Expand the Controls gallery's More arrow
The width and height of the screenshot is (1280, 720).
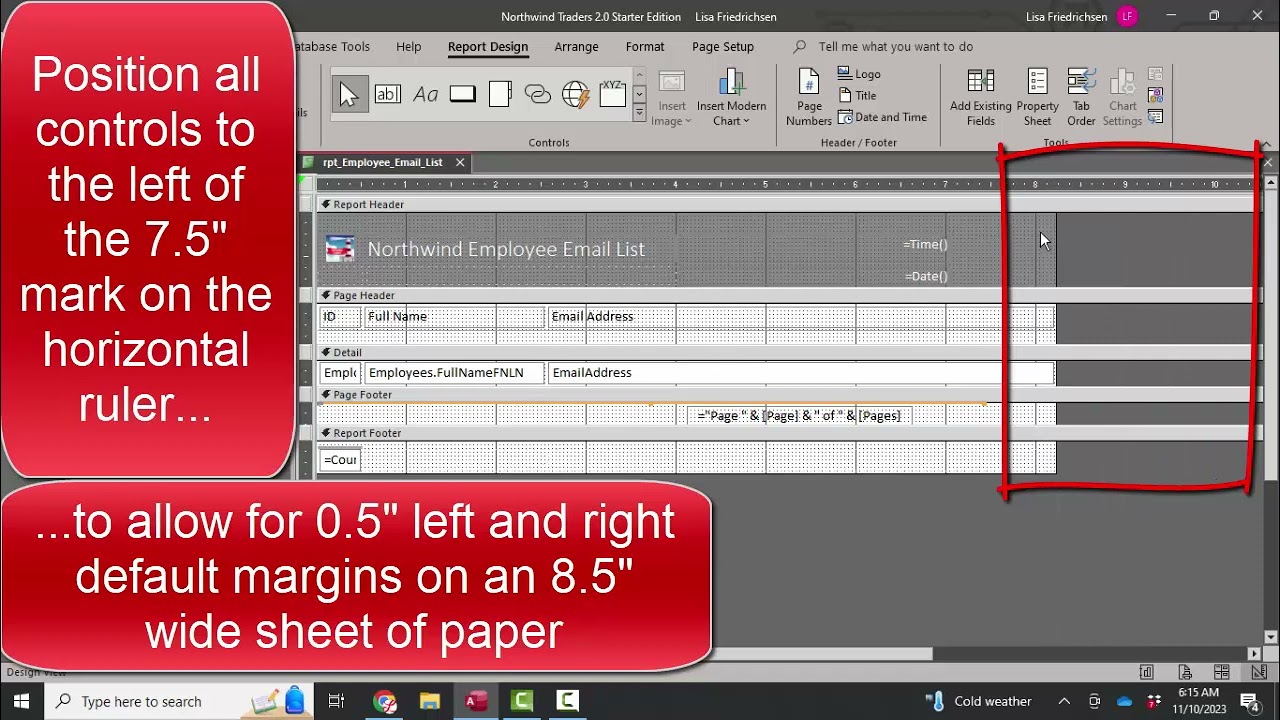pyautogui.click(x=639, y=113)
